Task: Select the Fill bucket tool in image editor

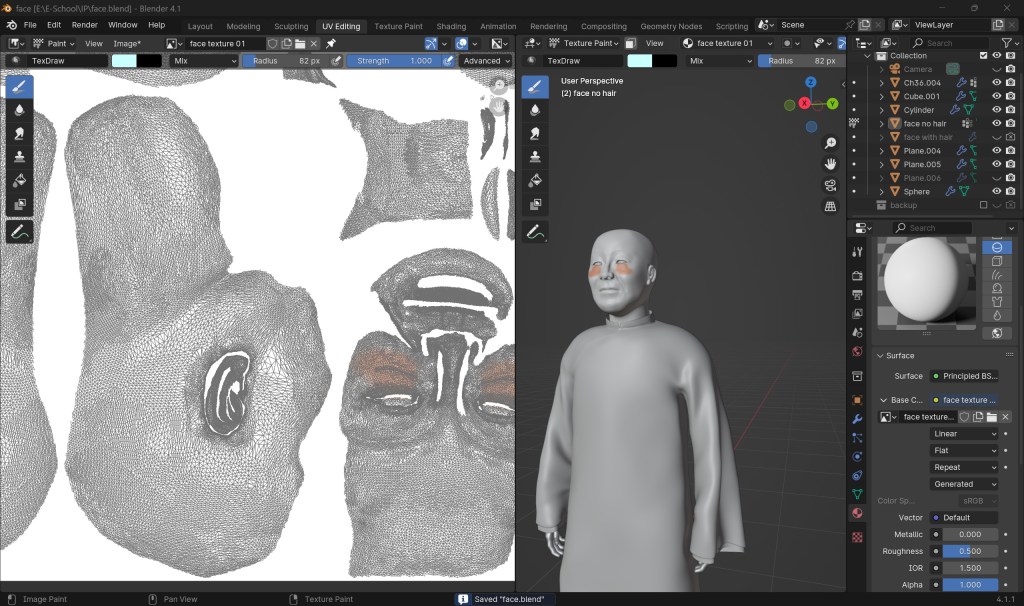Action: point(19,180)
